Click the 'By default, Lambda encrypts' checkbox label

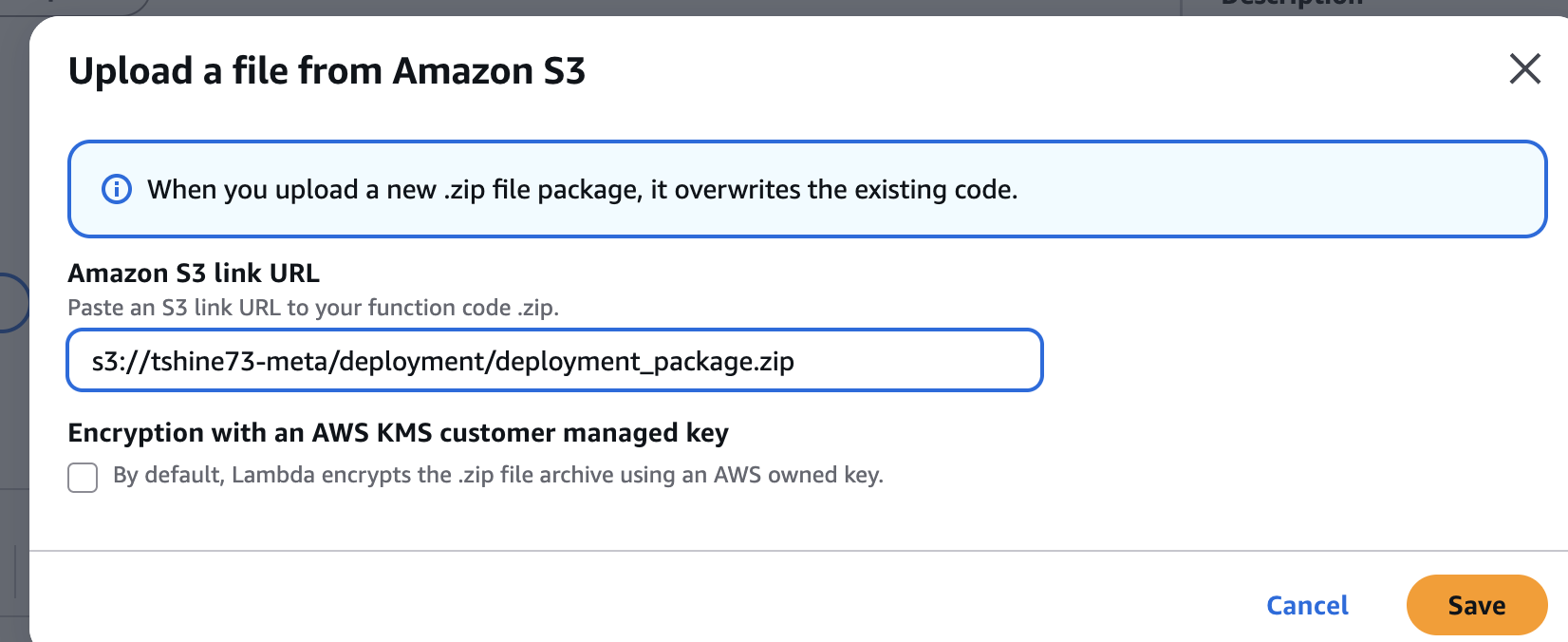coord(497,475)
